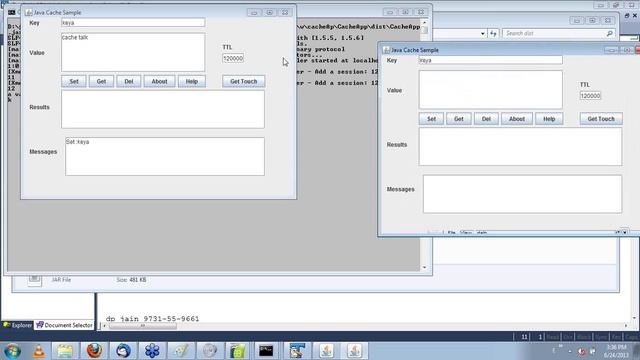Open Windows Explorer from taskbar
640x360 pixels.
(65, 351)
